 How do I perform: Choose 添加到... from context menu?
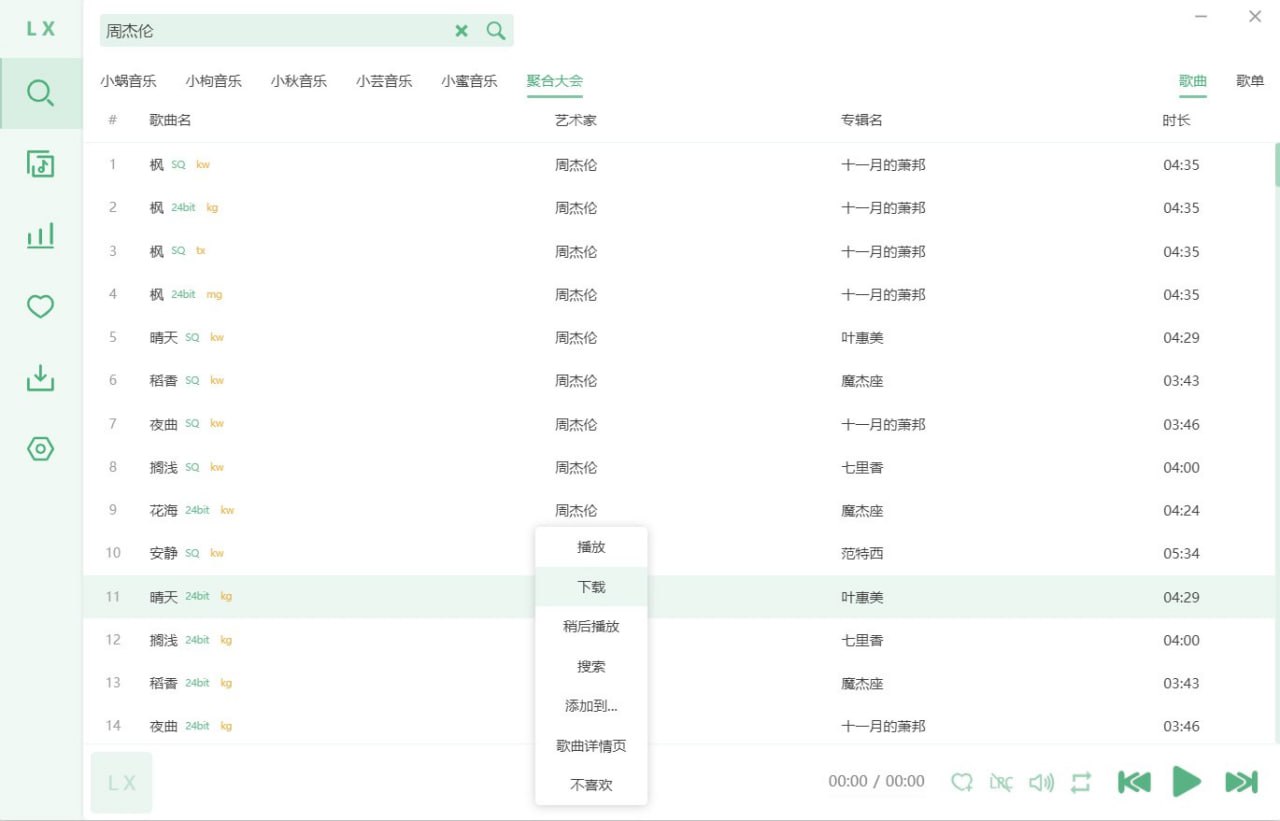click(591, 706)
